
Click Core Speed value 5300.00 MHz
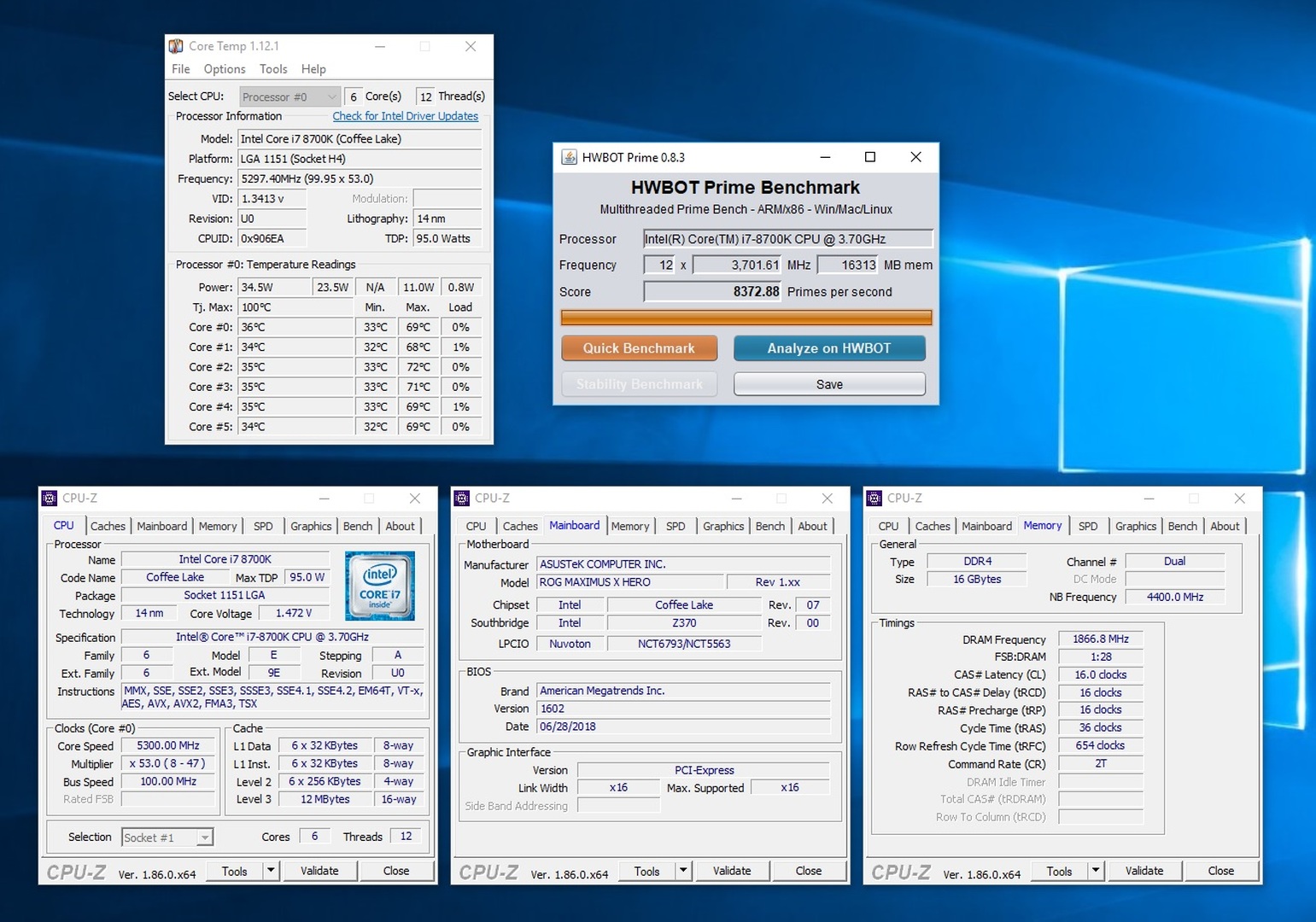point(168,746)
